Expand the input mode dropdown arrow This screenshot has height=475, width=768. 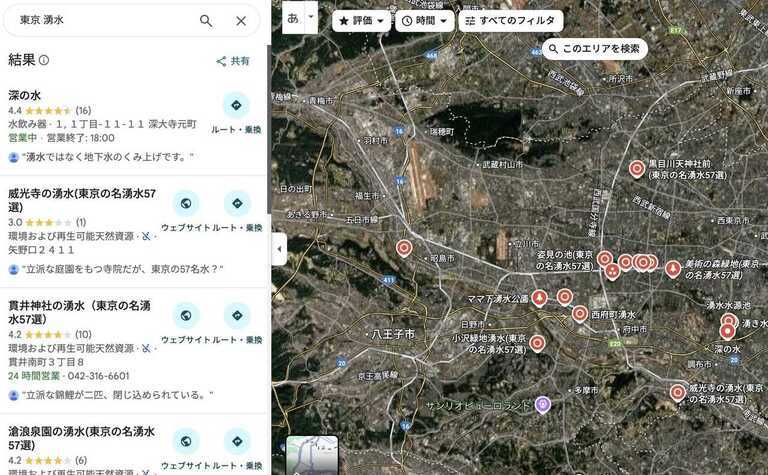coord(311,17)
